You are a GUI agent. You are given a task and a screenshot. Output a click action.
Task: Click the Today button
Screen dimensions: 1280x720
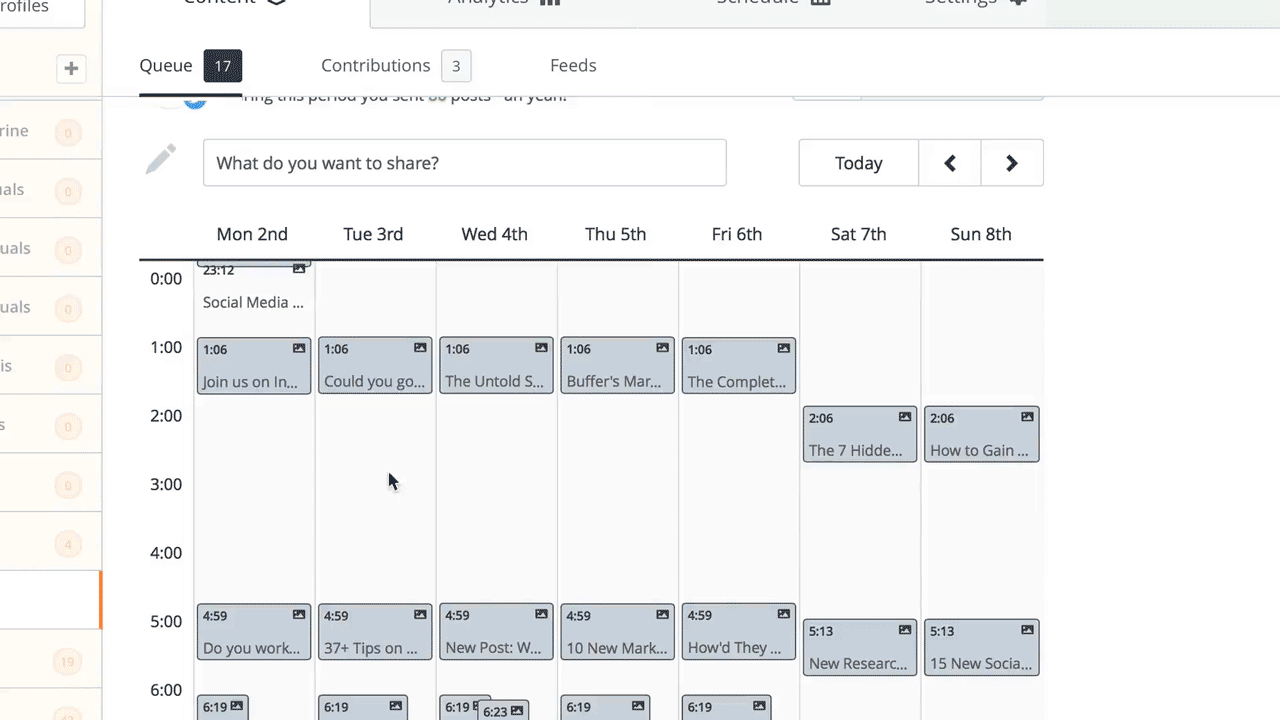pos(858,162)
